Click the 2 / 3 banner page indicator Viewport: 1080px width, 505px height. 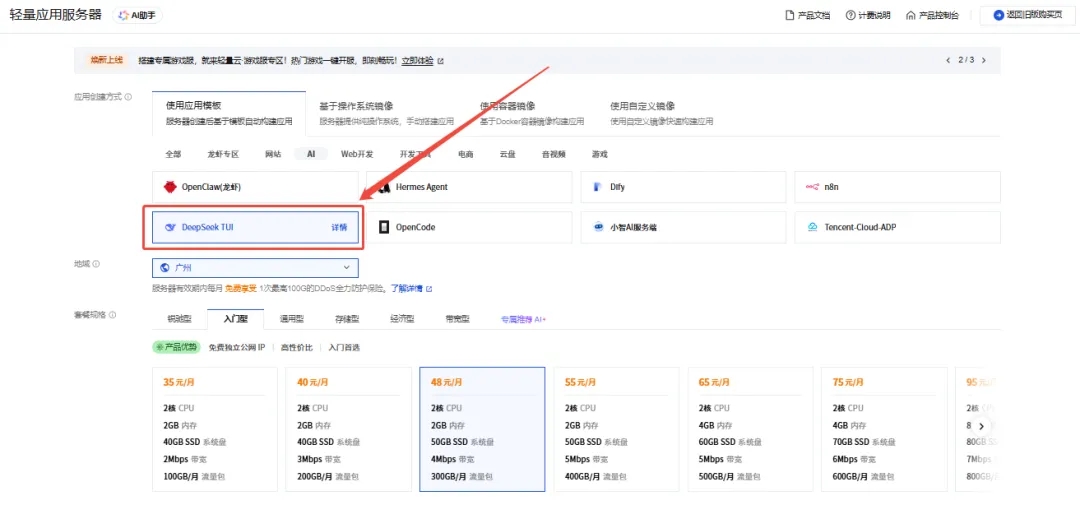point(966,61)
